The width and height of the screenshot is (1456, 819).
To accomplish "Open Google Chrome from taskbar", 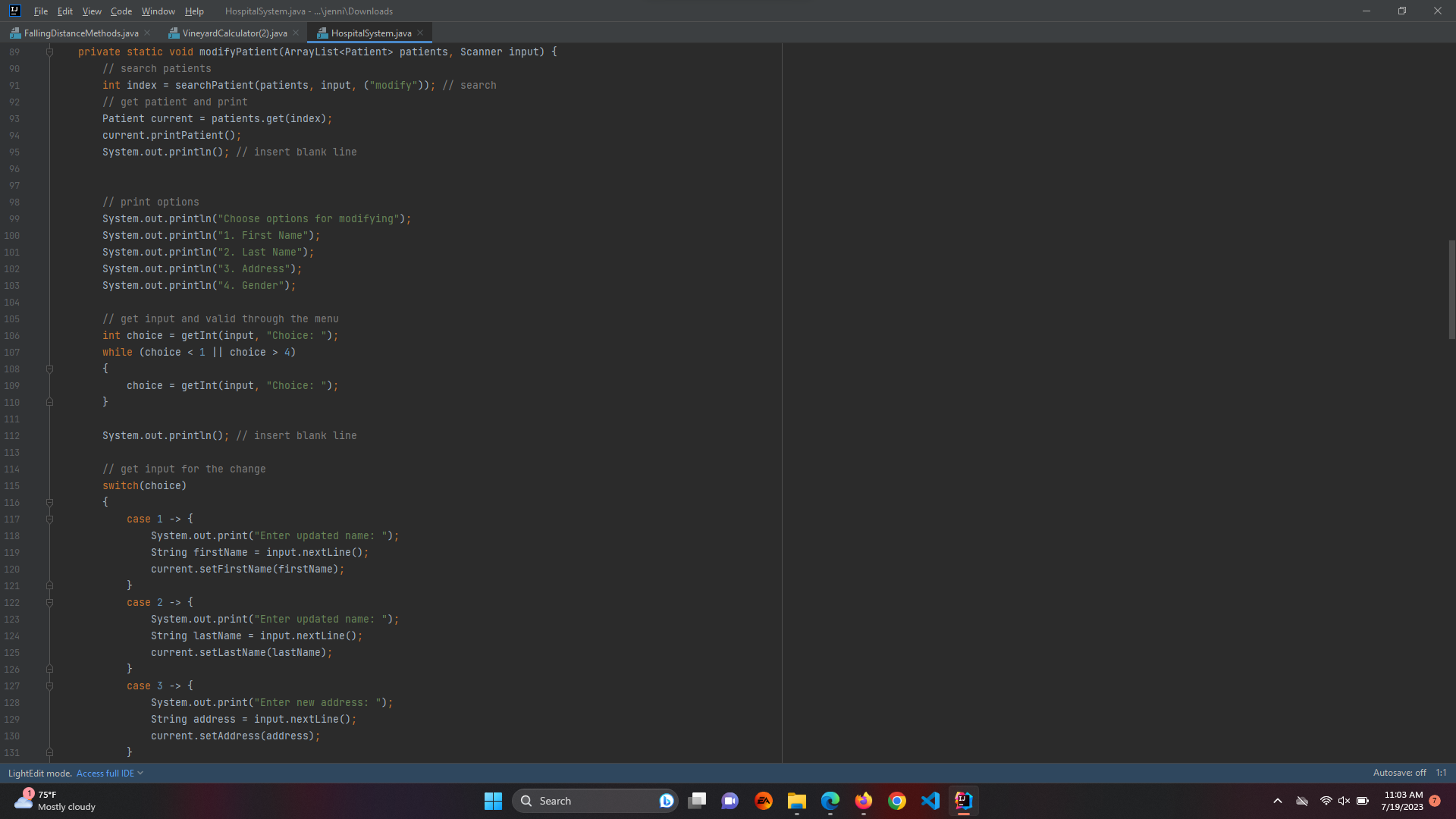I will [897, 801].
